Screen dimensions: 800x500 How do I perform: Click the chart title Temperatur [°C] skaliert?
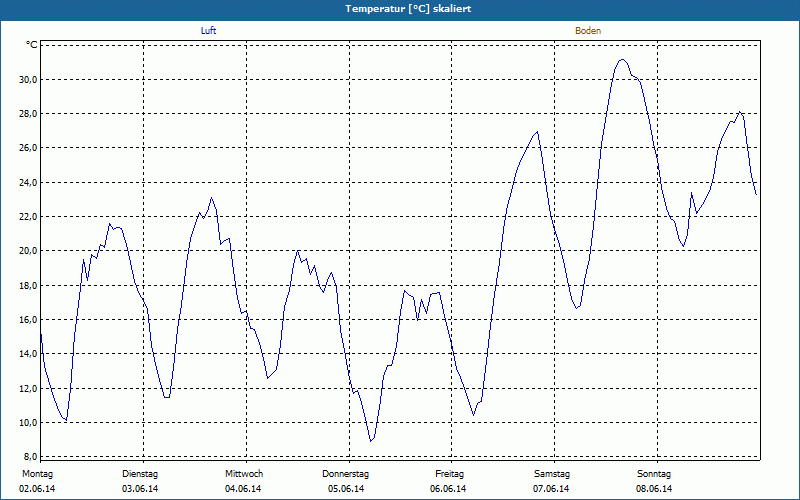pos(408,9)
